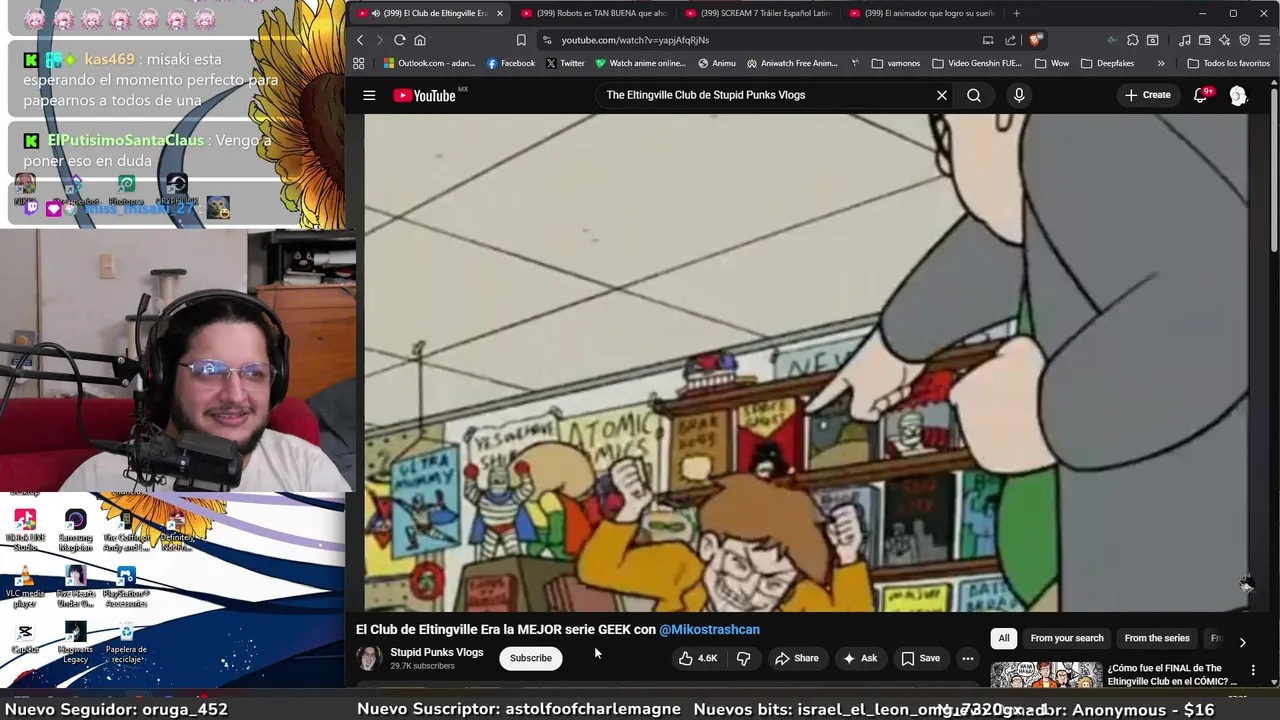Open the Todos los favoritos folder
The image size is (1280, 720).
point(1228,63)
